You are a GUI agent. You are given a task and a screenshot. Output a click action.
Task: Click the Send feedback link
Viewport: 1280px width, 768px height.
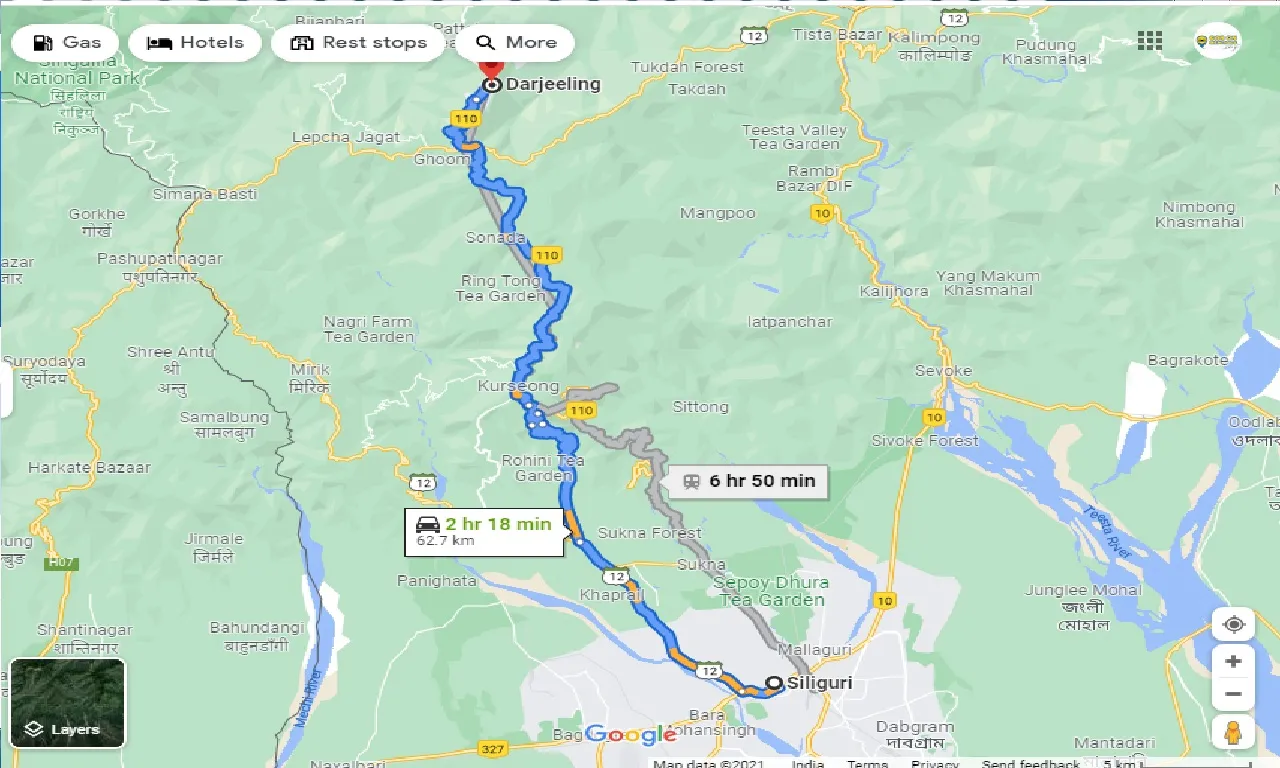[1031, 763]
